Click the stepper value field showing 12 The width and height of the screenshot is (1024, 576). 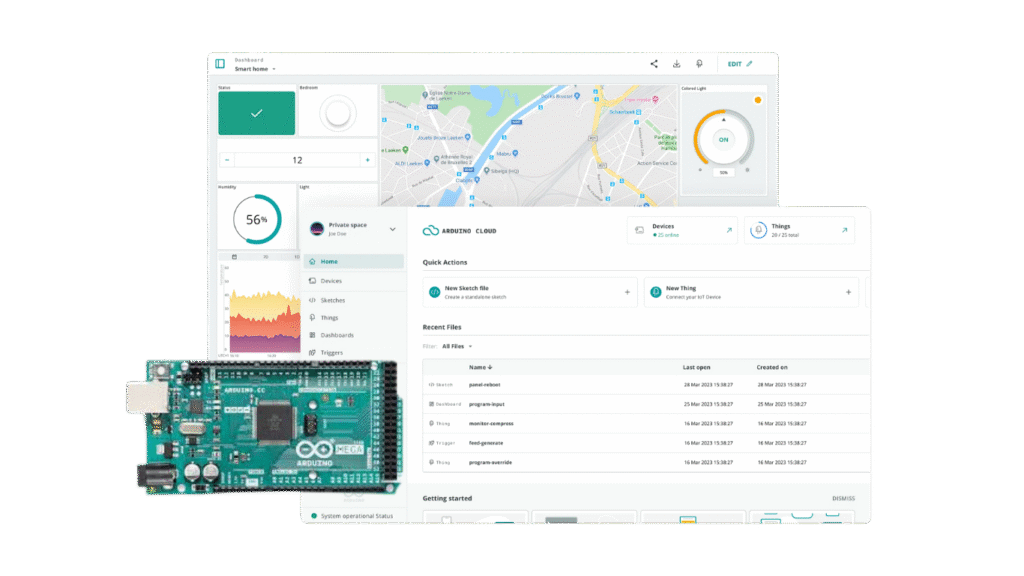(297, 160)
